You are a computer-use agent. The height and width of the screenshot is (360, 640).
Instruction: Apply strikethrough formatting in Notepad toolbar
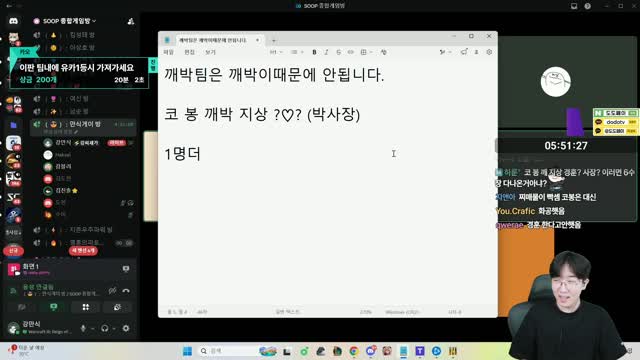[338, 52]
